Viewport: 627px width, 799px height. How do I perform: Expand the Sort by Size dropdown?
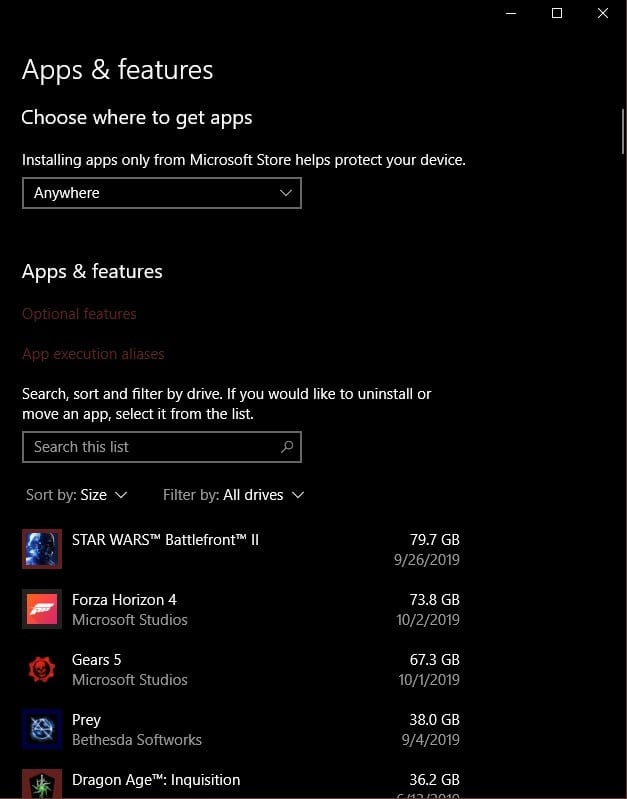[77, 495]
